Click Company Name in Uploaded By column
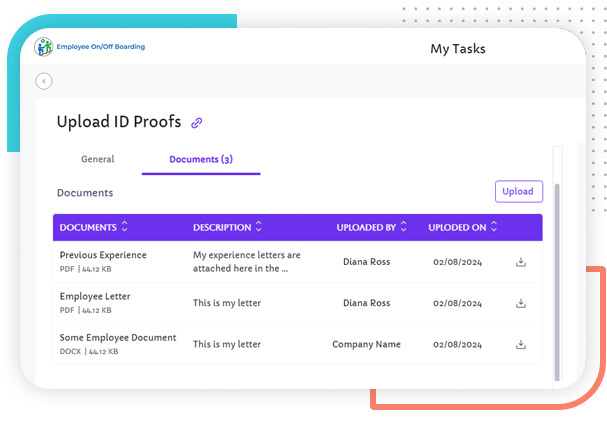This screenshot has height=424, width=607. pos(366,344)
